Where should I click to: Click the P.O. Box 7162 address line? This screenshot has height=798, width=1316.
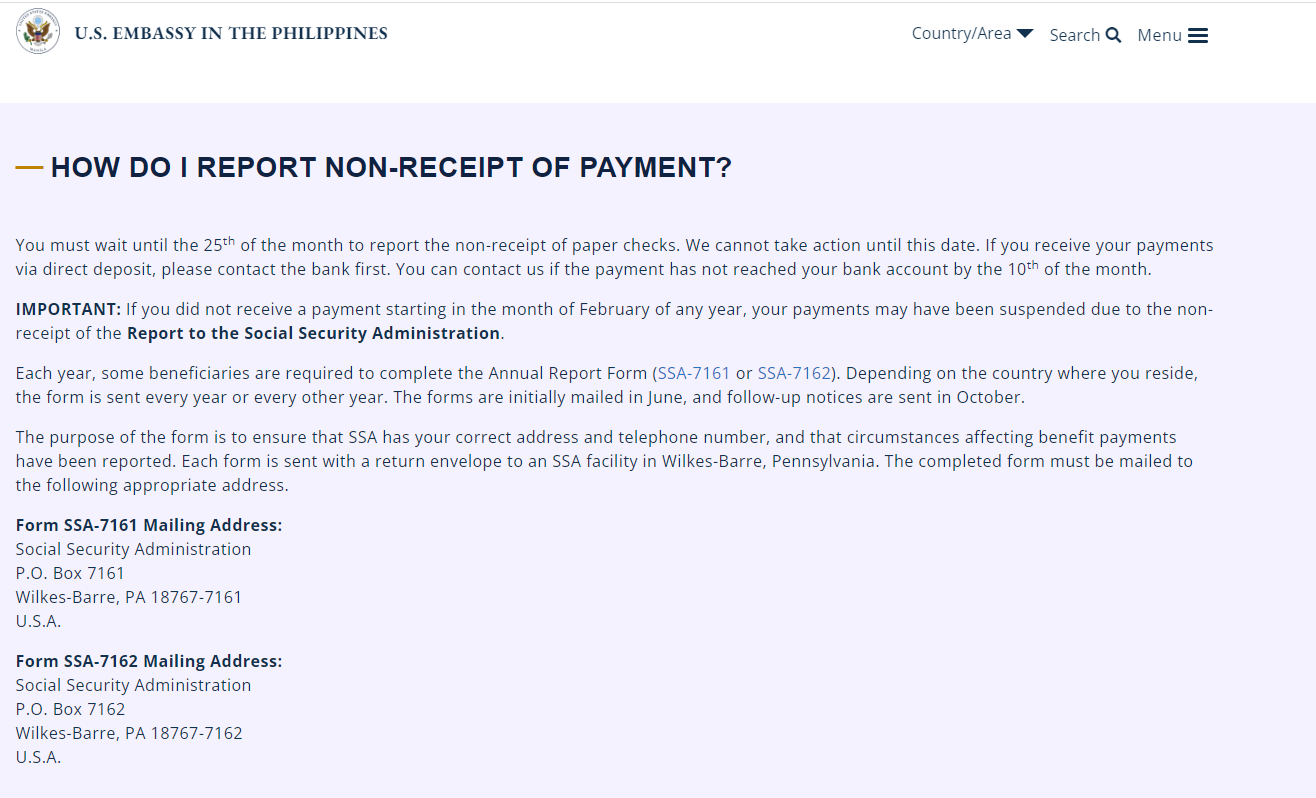pos(71,709)
